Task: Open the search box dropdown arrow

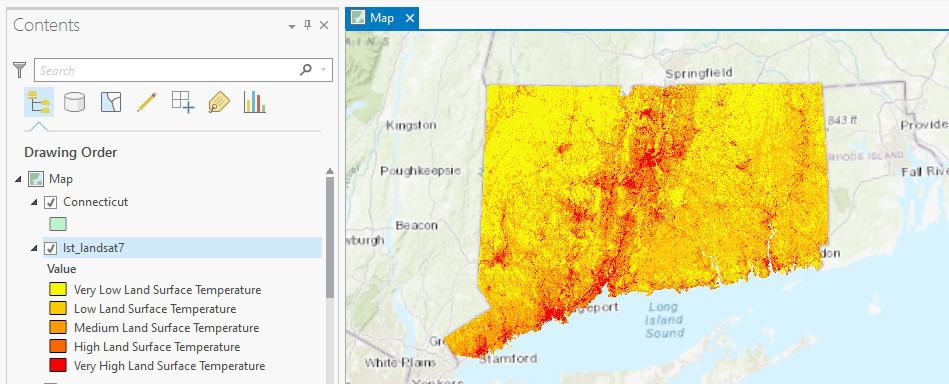Action: coord(324,70)
